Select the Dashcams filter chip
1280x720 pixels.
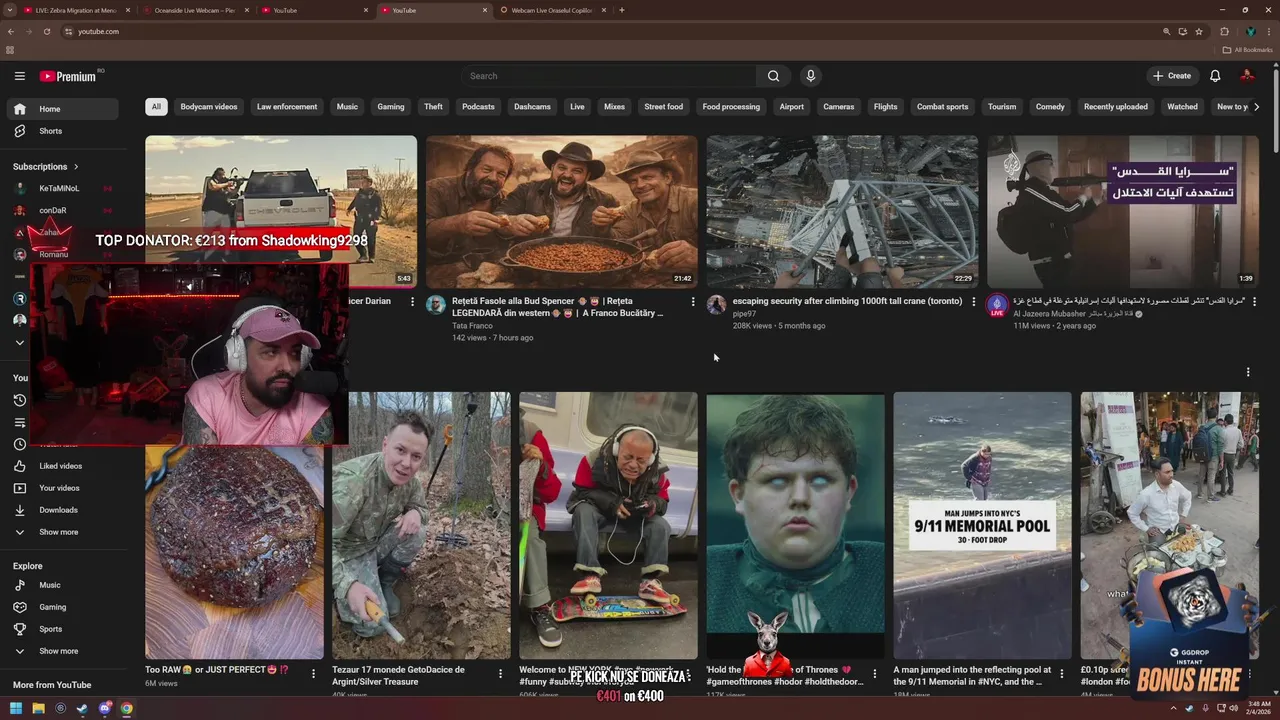coord(532,107)
